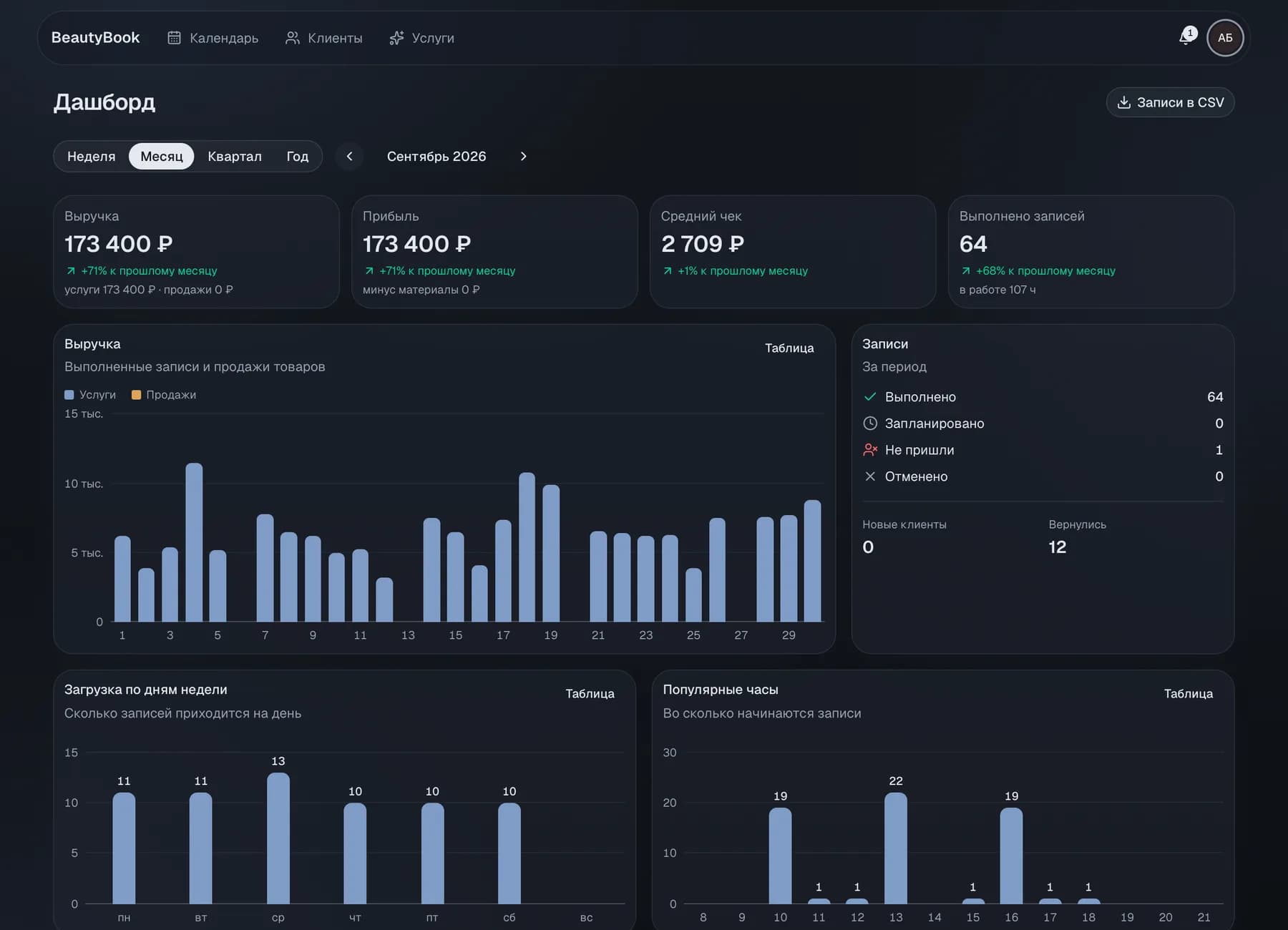Show Выручка chart as Таблица
Screen dimensions: 1288x930
789,348
